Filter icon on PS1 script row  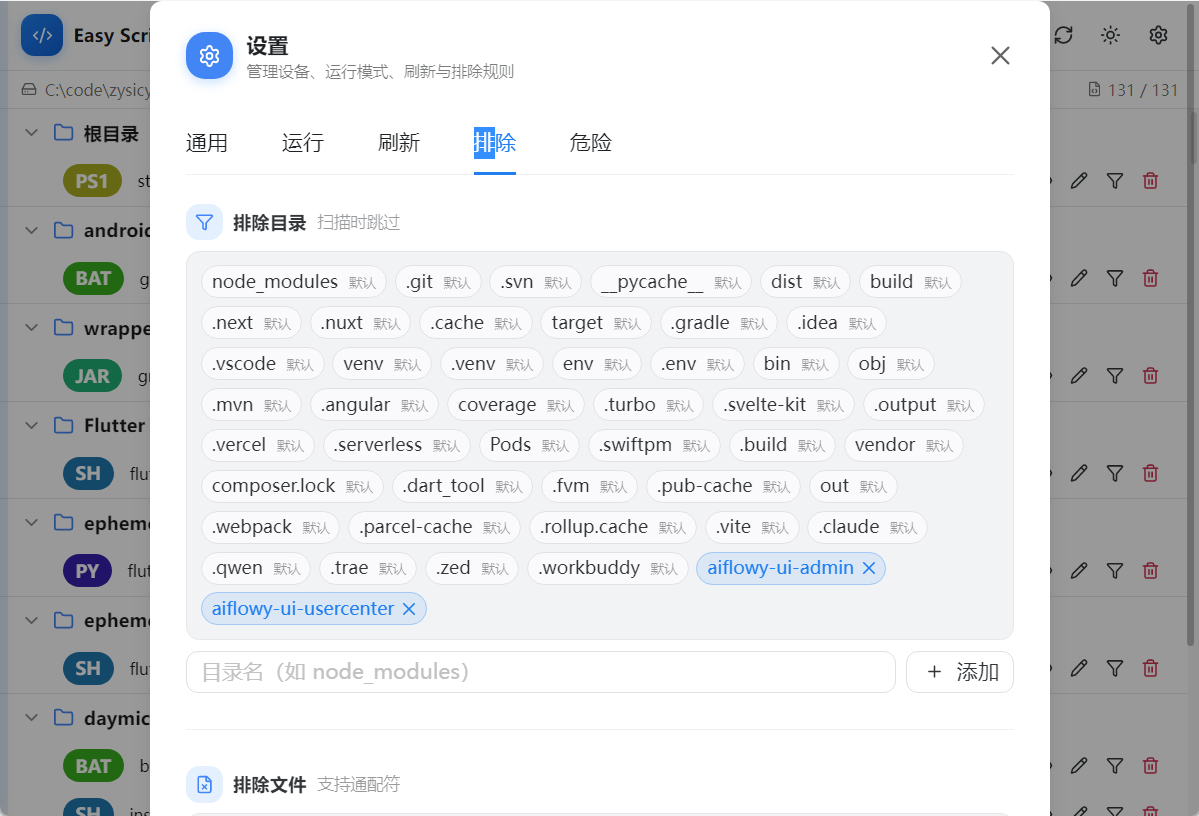click(x=1115, y=181)
